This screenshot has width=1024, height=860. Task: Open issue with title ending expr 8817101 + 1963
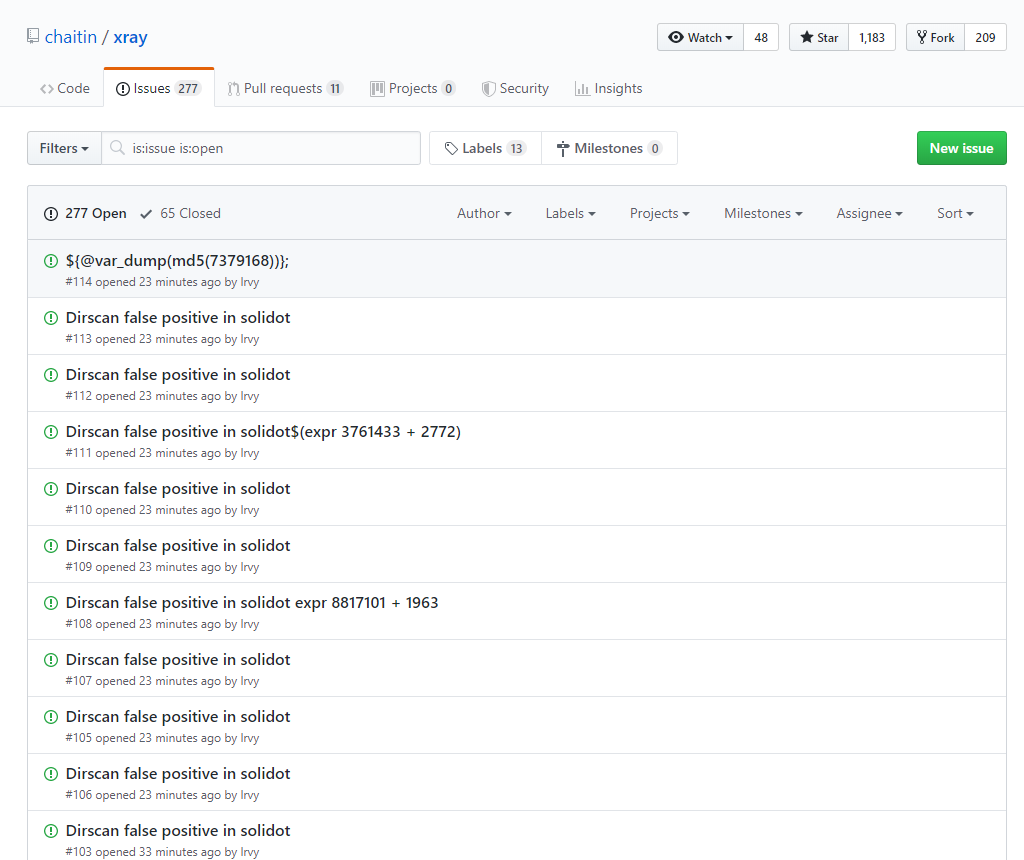tap(252, 603)
